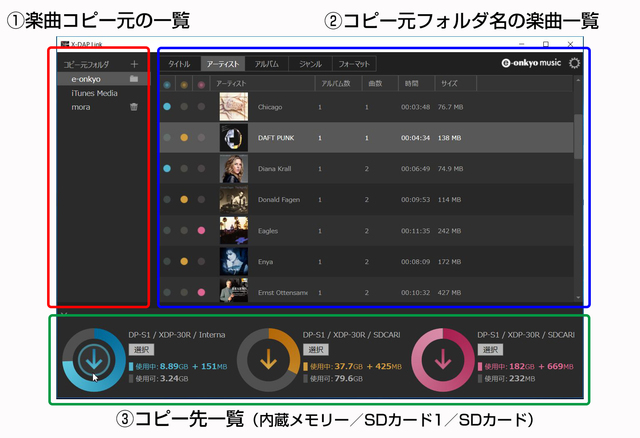
Task: Click scrollbar down arrow in artist list
Action: coord(578,298)
